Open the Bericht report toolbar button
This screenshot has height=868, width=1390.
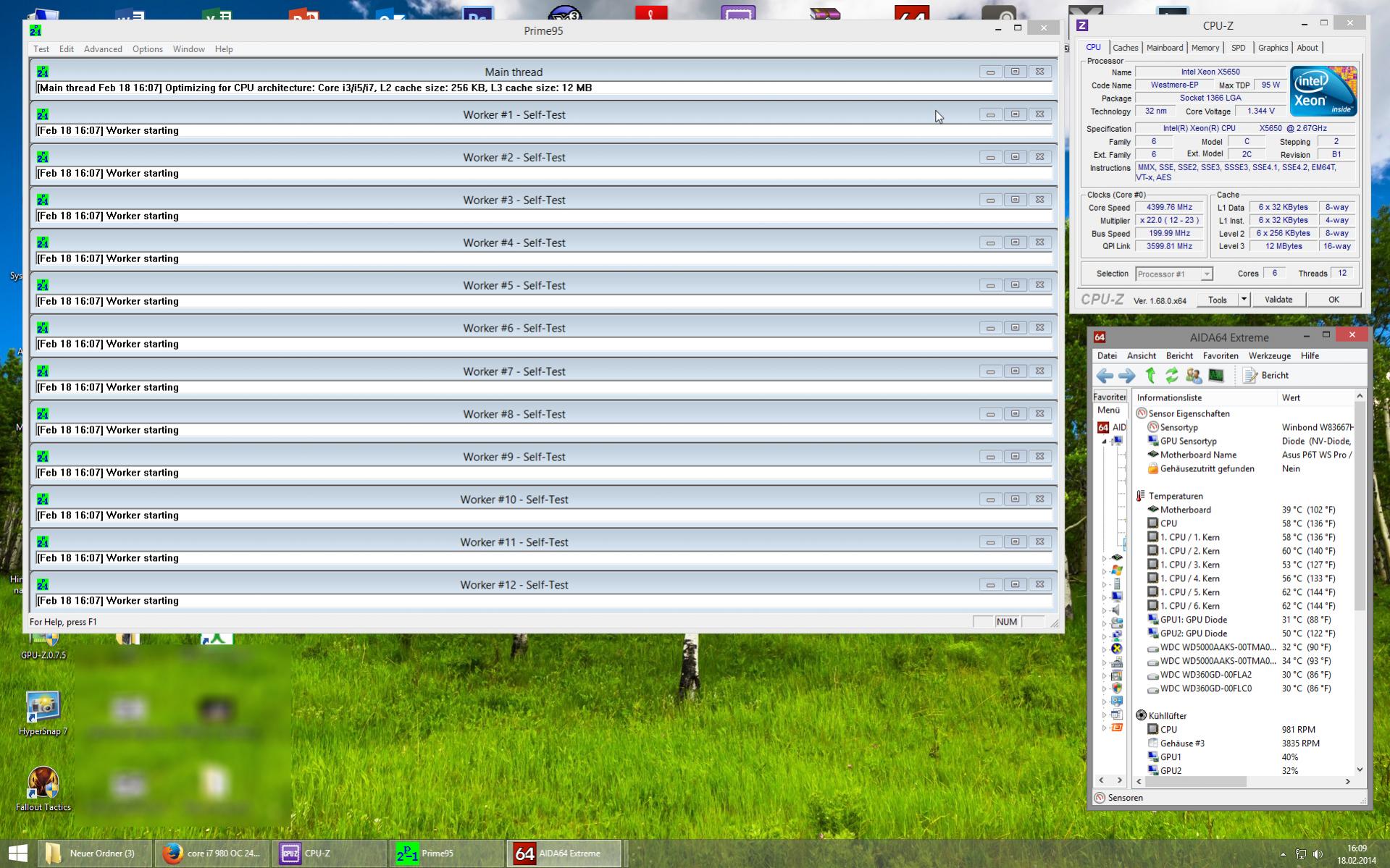coord(1266,375)
